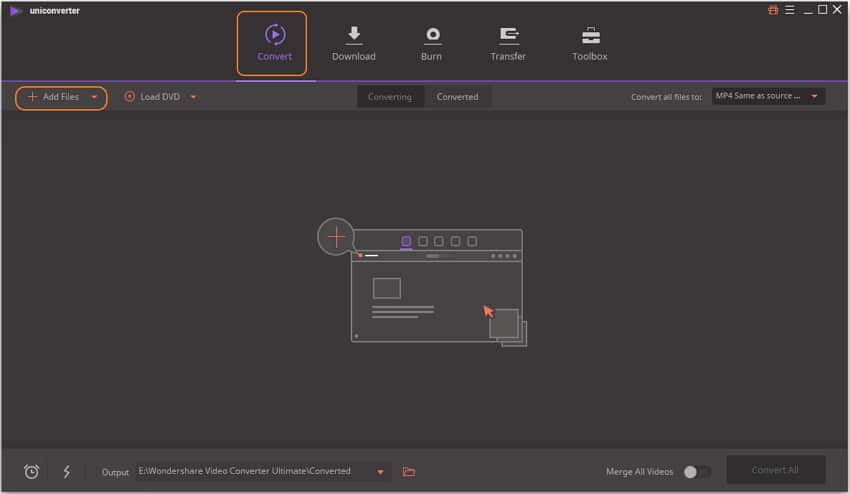Open the MP4 output format dropdown
Image resolution: width=850 pixels, height=494 pixels.
[x=767, y=96]
